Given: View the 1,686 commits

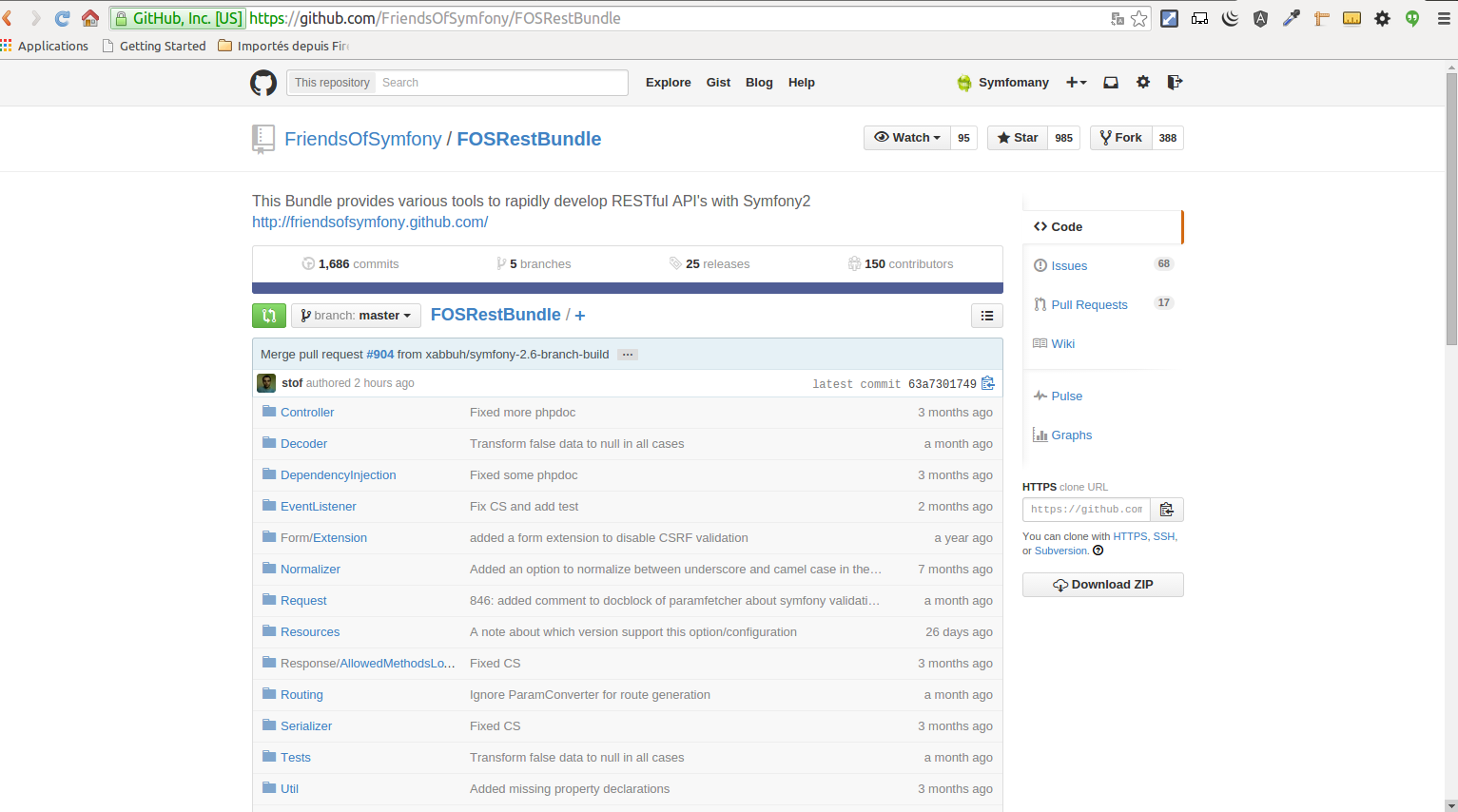Looking at the screenshot, I should point(350,264).
